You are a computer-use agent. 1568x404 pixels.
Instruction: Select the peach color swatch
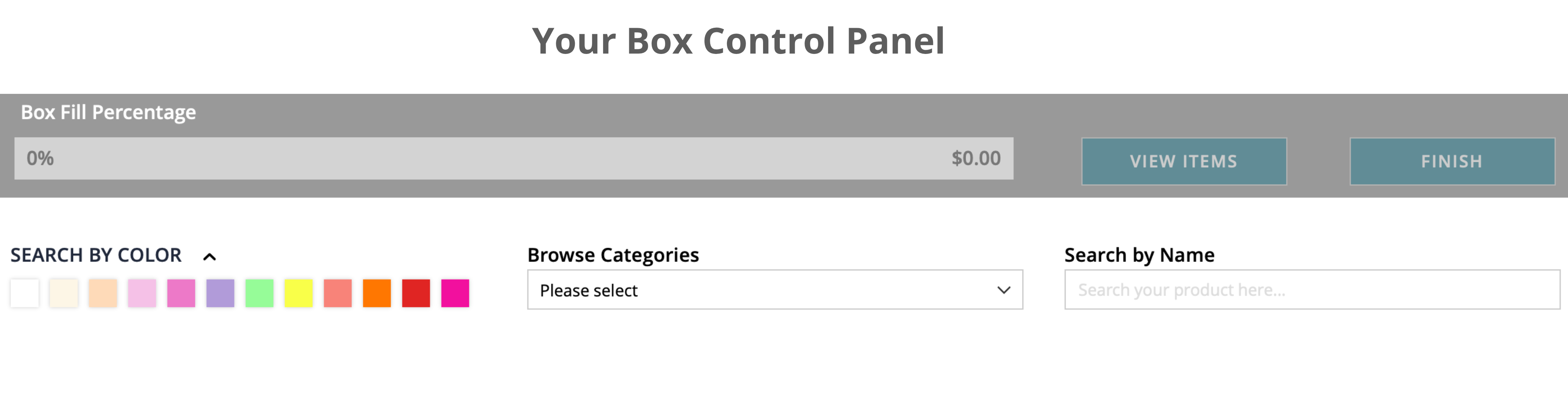point(103,293)
